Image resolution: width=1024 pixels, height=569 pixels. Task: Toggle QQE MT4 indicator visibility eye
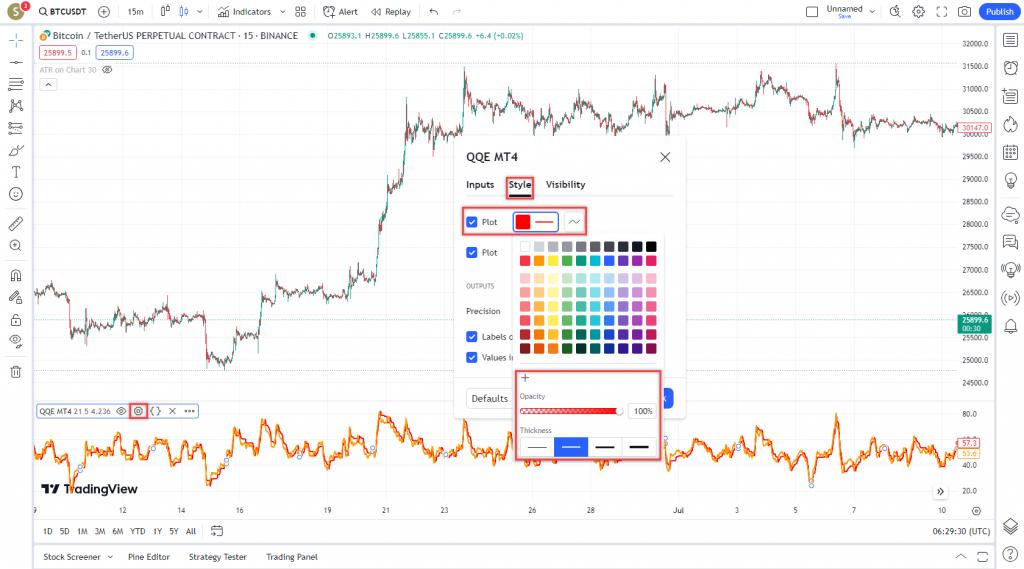[121, 411]
